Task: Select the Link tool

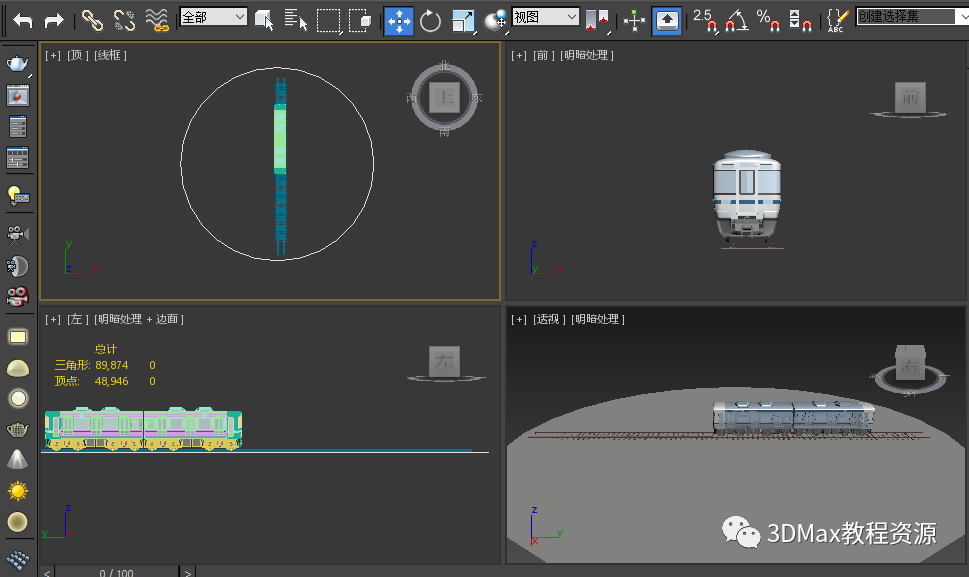Action: point(92,20)
